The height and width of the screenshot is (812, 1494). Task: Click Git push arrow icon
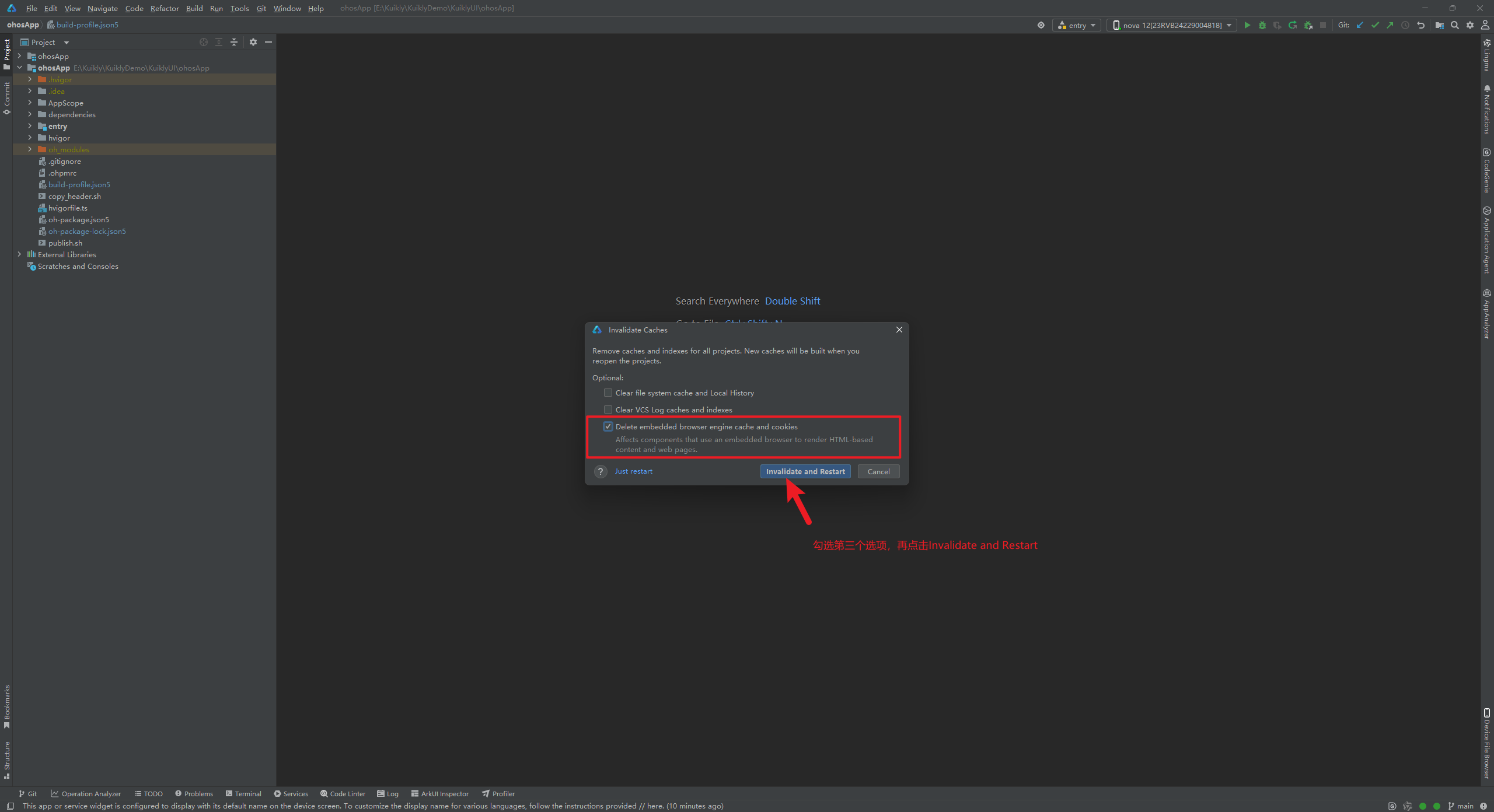(x=1390, y=25)
